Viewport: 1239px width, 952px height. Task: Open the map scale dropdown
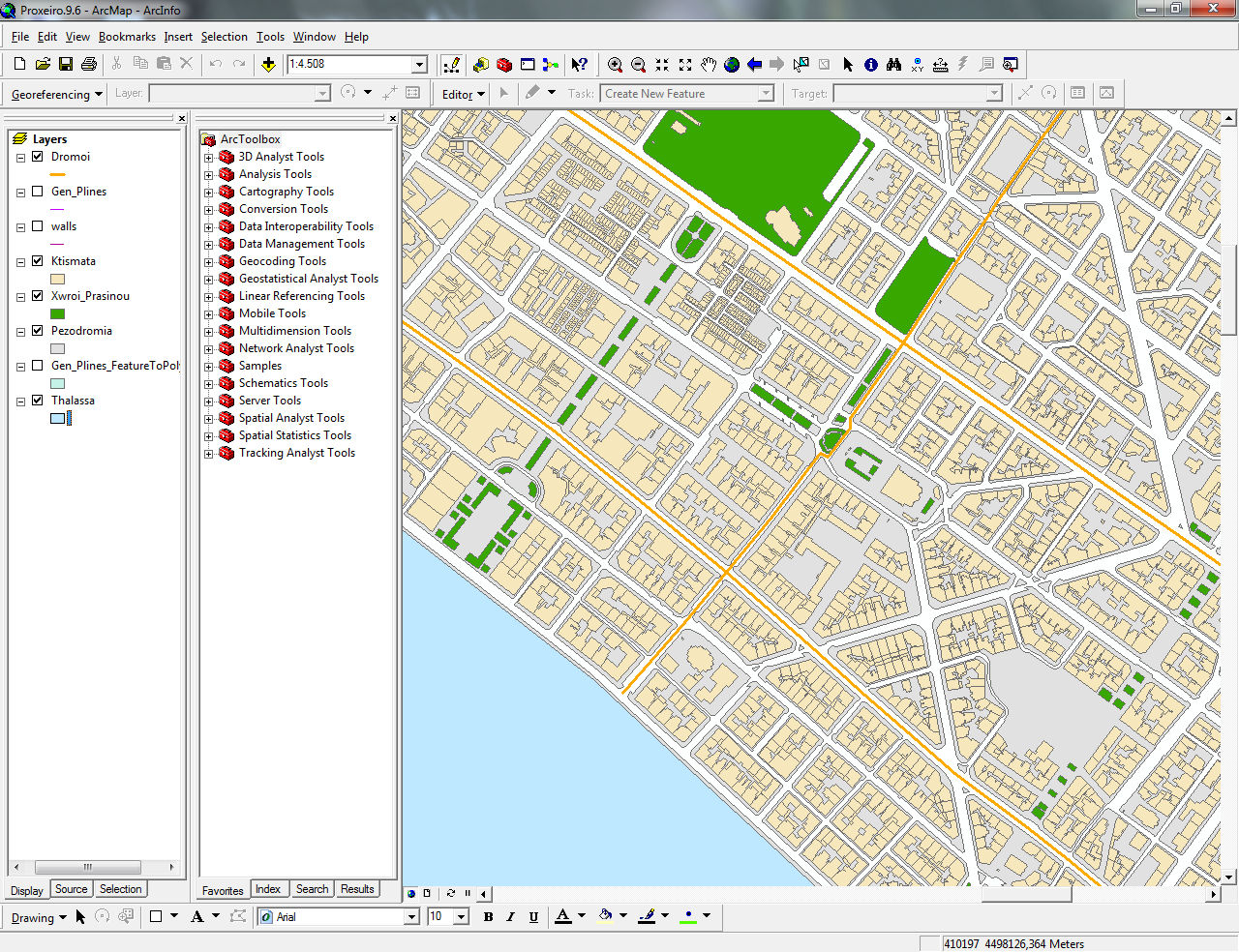(x=420, y=64)
